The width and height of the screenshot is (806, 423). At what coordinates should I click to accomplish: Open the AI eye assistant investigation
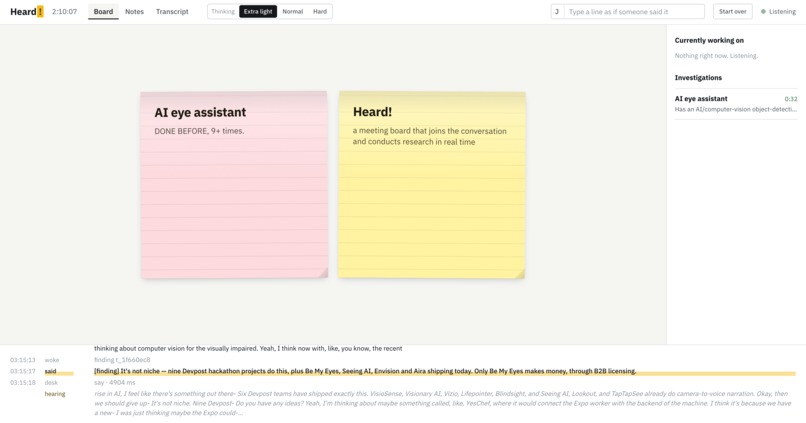(x=736, y=104)
